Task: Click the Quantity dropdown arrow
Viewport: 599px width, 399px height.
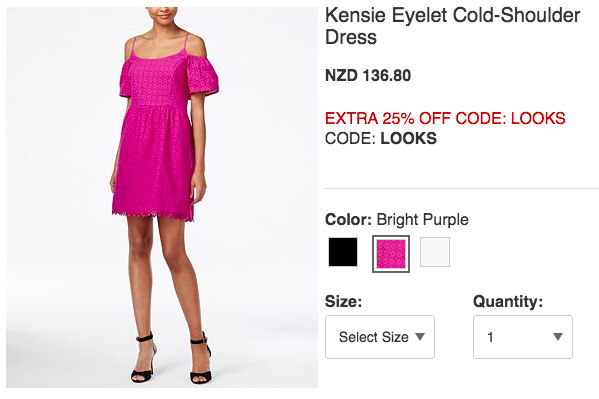Action: click(558, 337)
